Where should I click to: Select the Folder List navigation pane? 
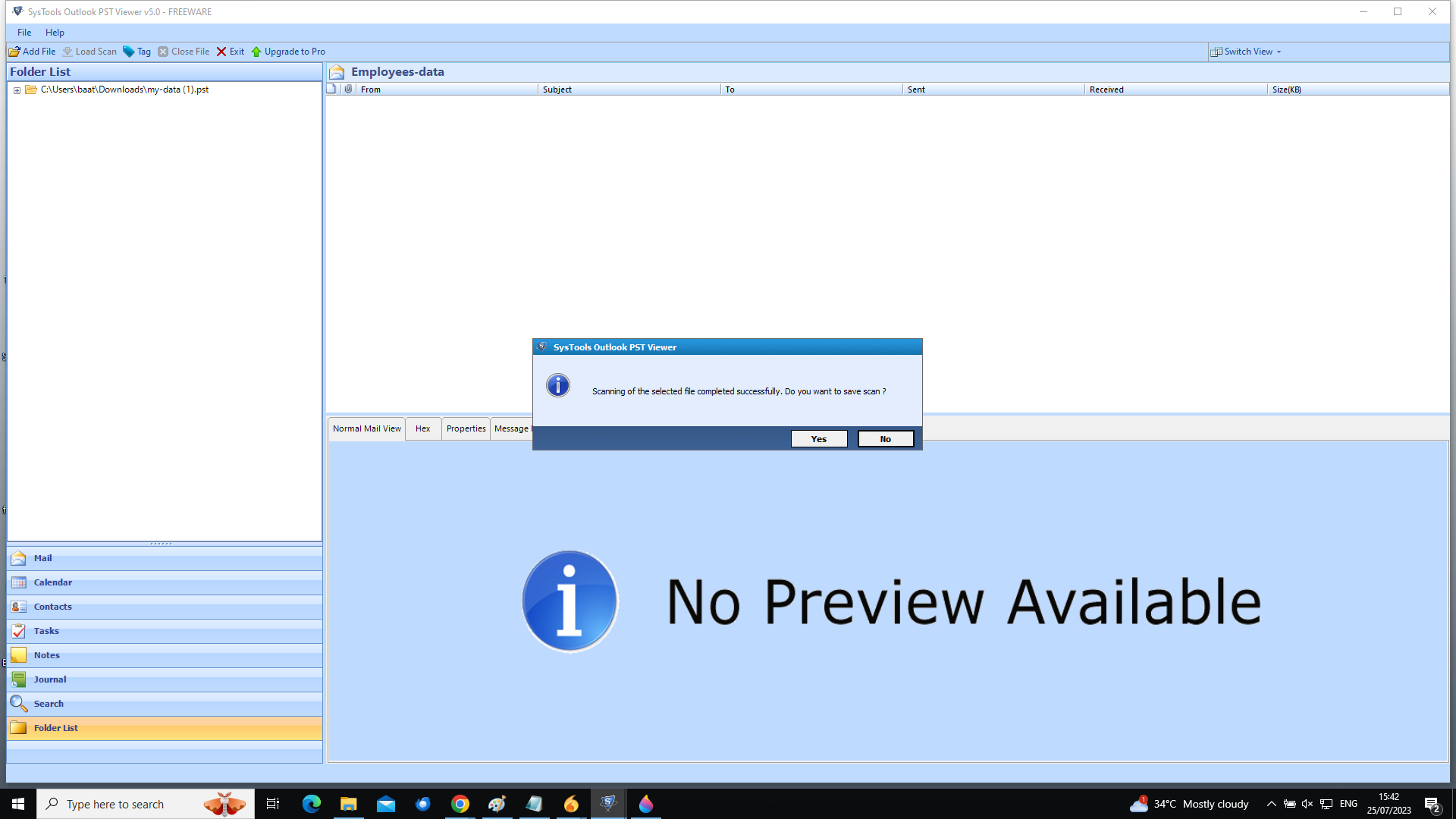coord(165,728)
